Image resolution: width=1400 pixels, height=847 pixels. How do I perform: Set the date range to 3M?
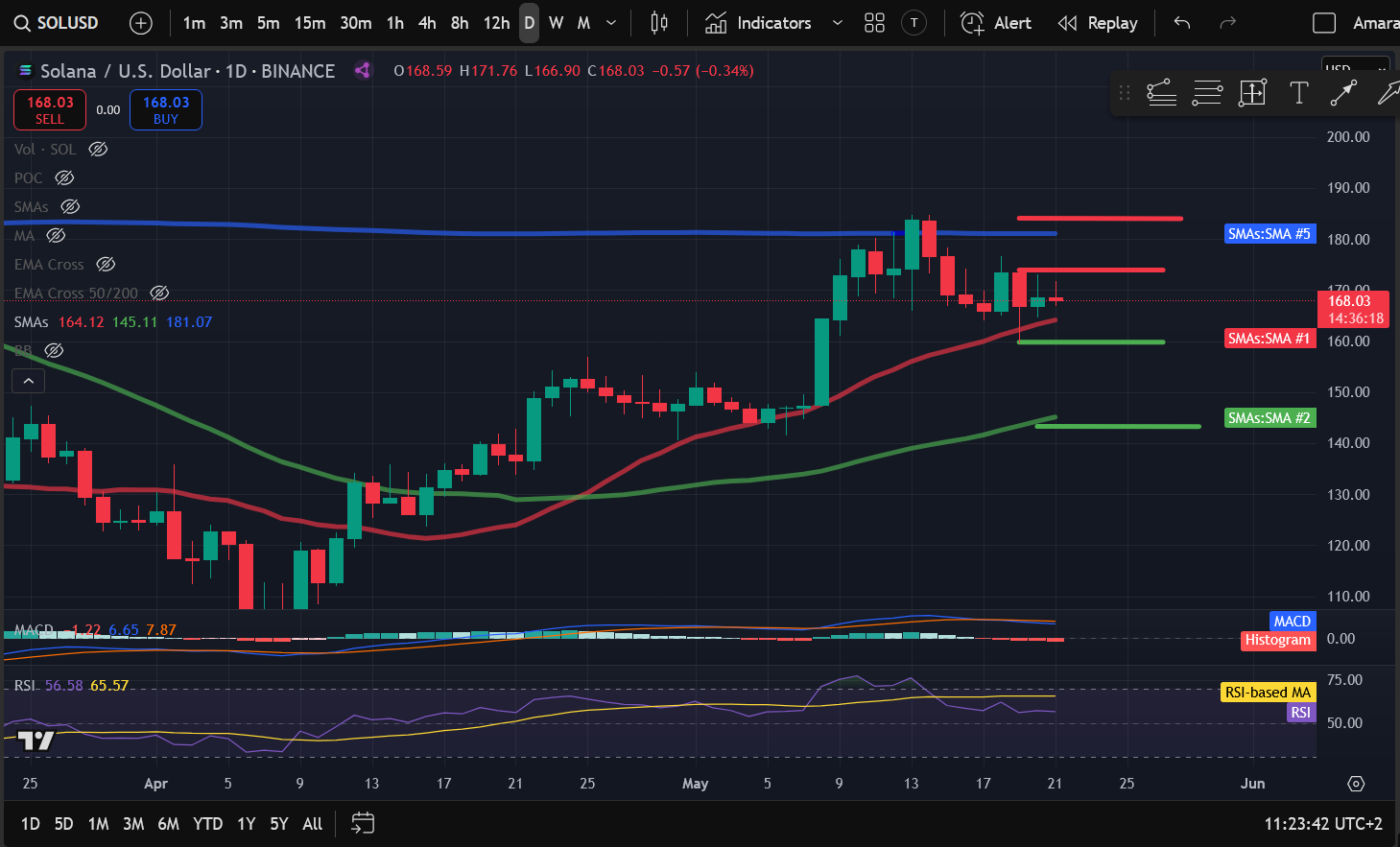click(133, 824)
